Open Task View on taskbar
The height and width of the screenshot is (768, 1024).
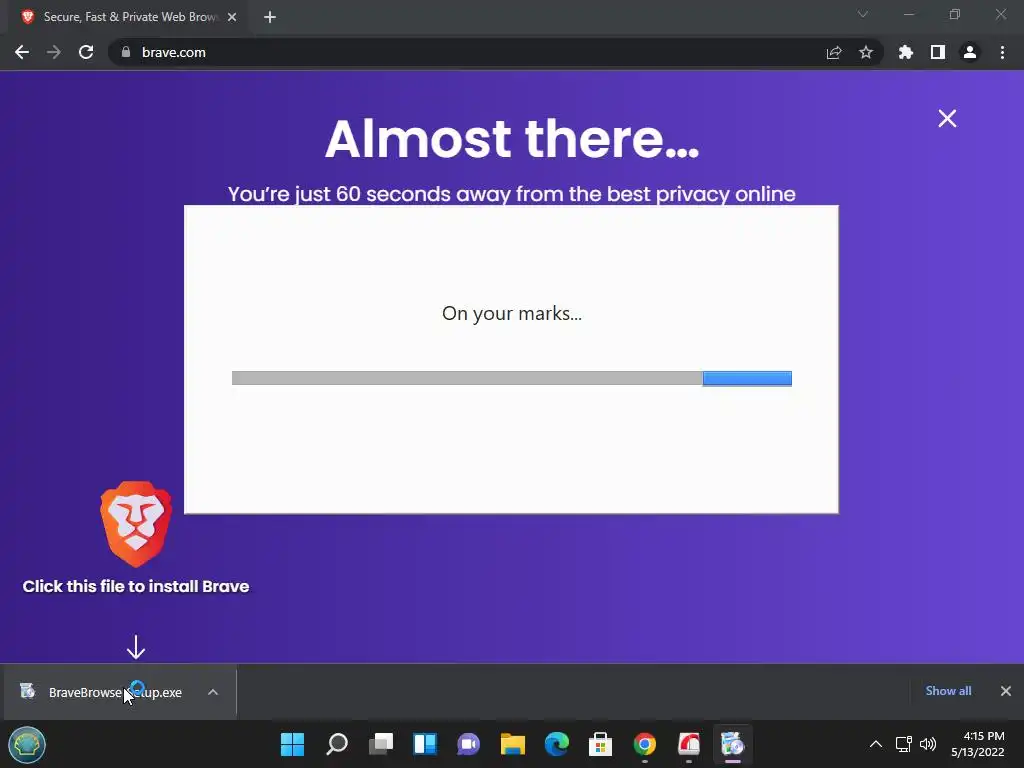click(381, 744)
